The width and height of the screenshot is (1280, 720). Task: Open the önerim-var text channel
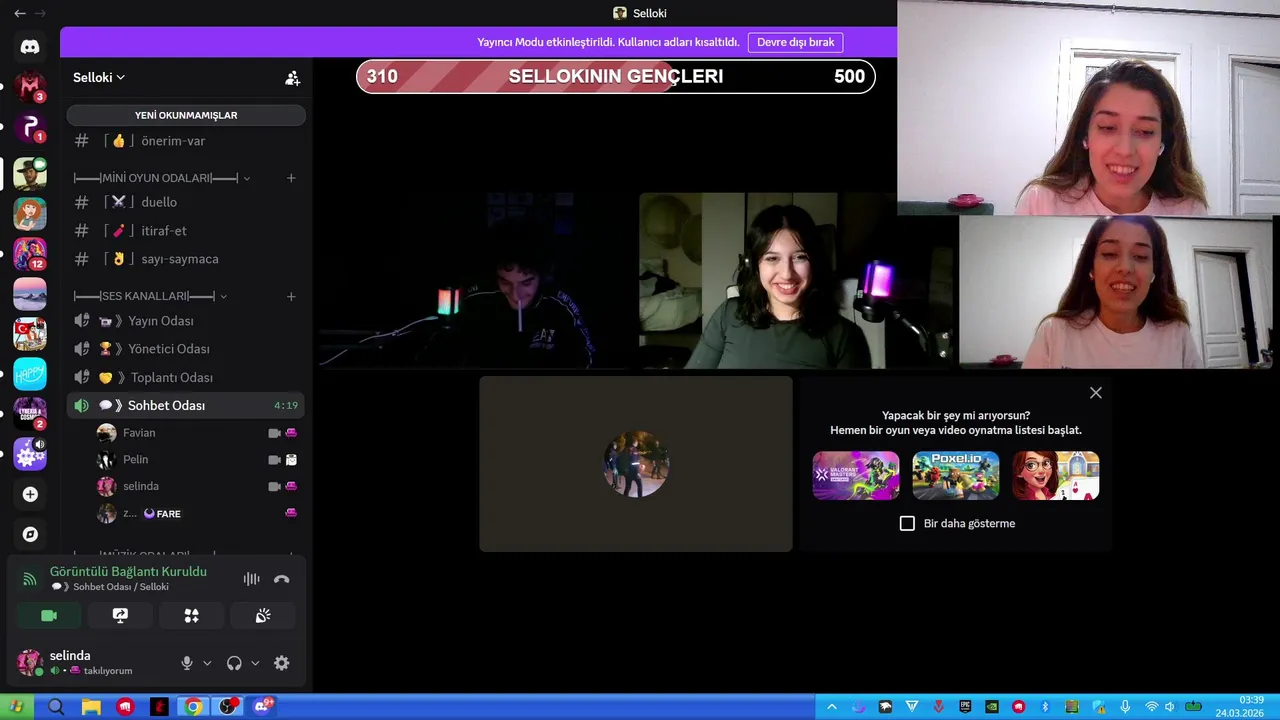186,141
